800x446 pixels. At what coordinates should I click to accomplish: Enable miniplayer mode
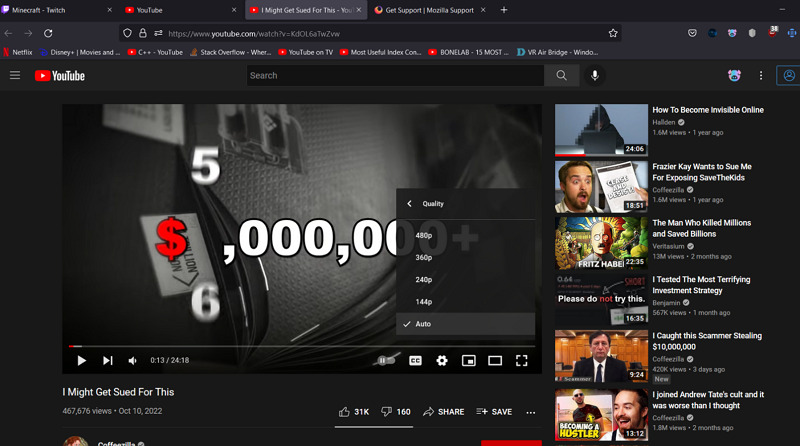tap(468, 360)
